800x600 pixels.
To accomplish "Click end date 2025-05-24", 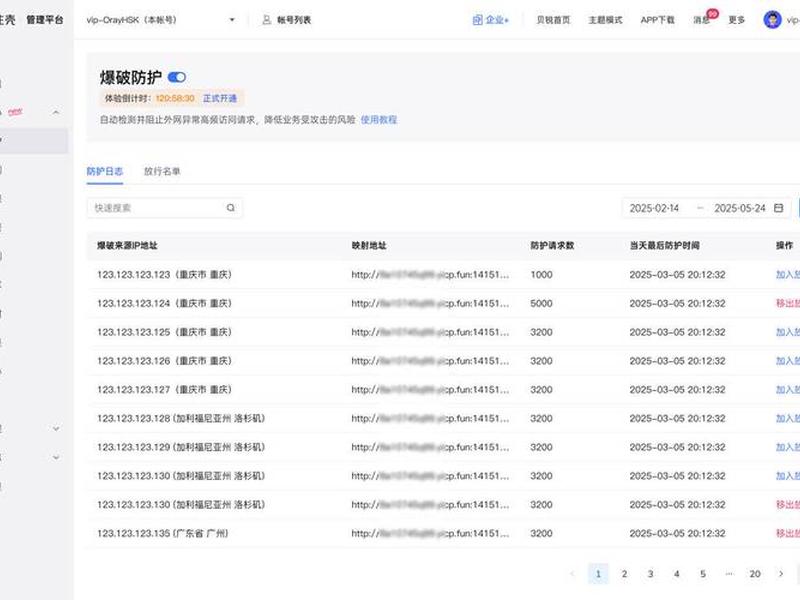I will tap(740, 208).
